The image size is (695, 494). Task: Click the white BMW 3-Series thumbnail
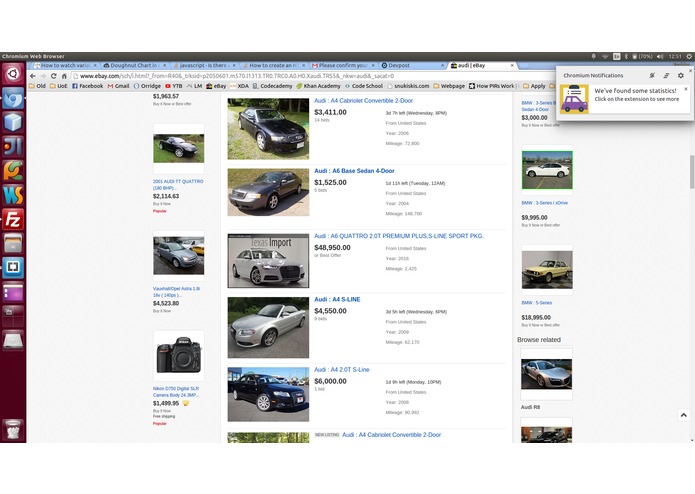click(x=547, y=170)
